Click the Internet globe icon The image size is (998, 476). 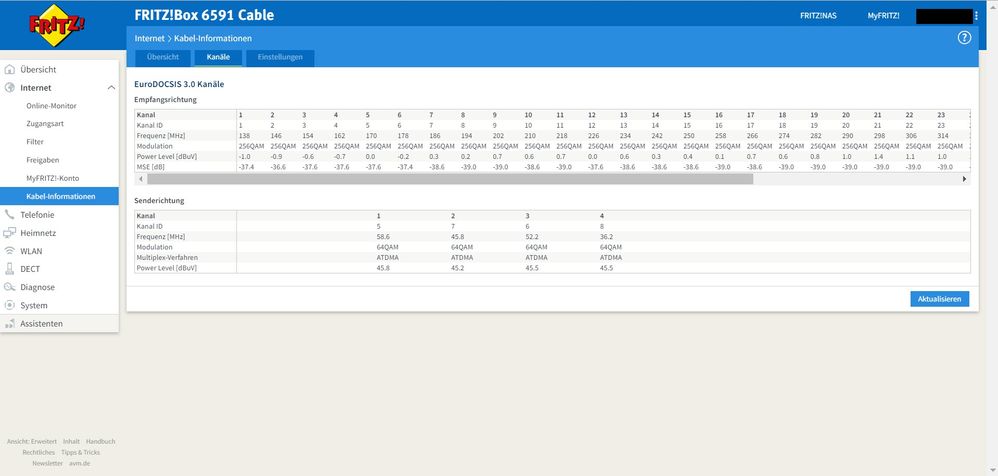[x=10, y=88]
